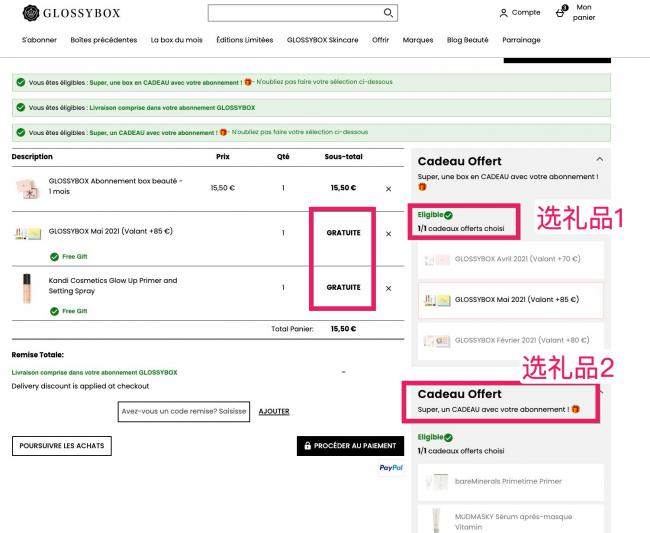Screen dimensions: 650x533
Task: Select gift GLOSSYBOX Février 2021
Action: tap(511, 341)
